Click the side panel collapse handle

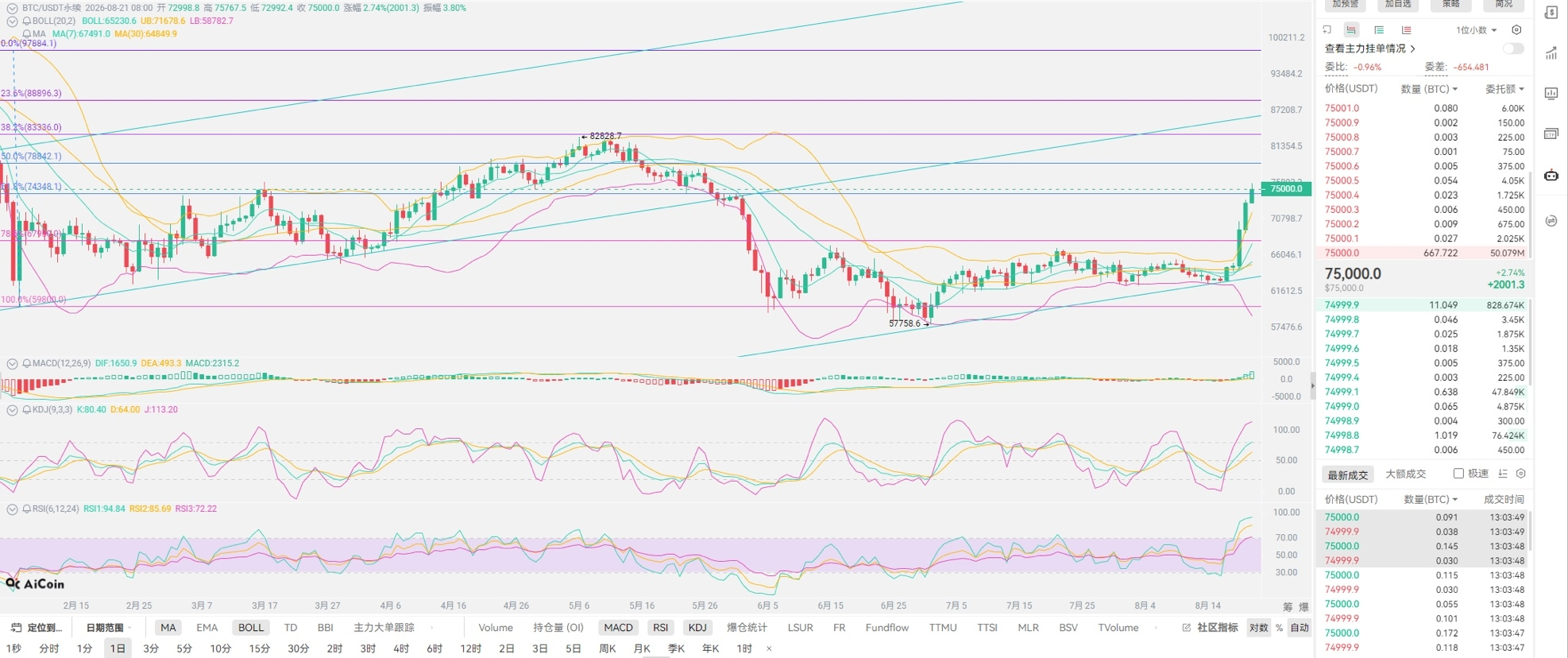pyautogui.click(x=1312, y=385)
